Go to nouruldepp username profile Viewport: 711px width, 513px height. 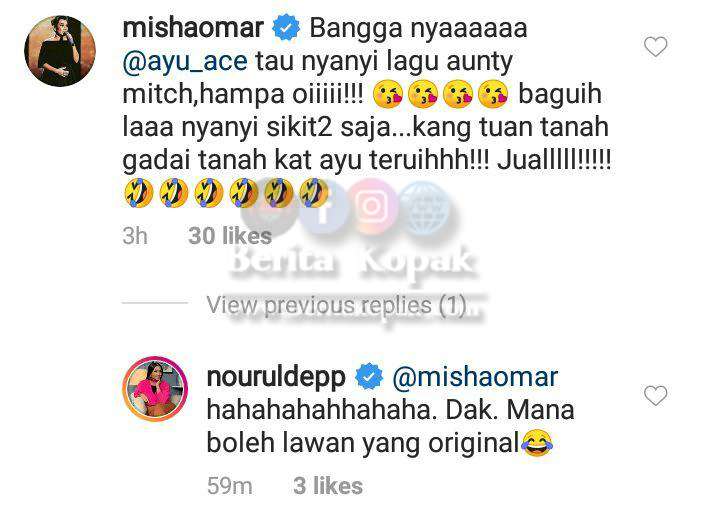(276, 377)
